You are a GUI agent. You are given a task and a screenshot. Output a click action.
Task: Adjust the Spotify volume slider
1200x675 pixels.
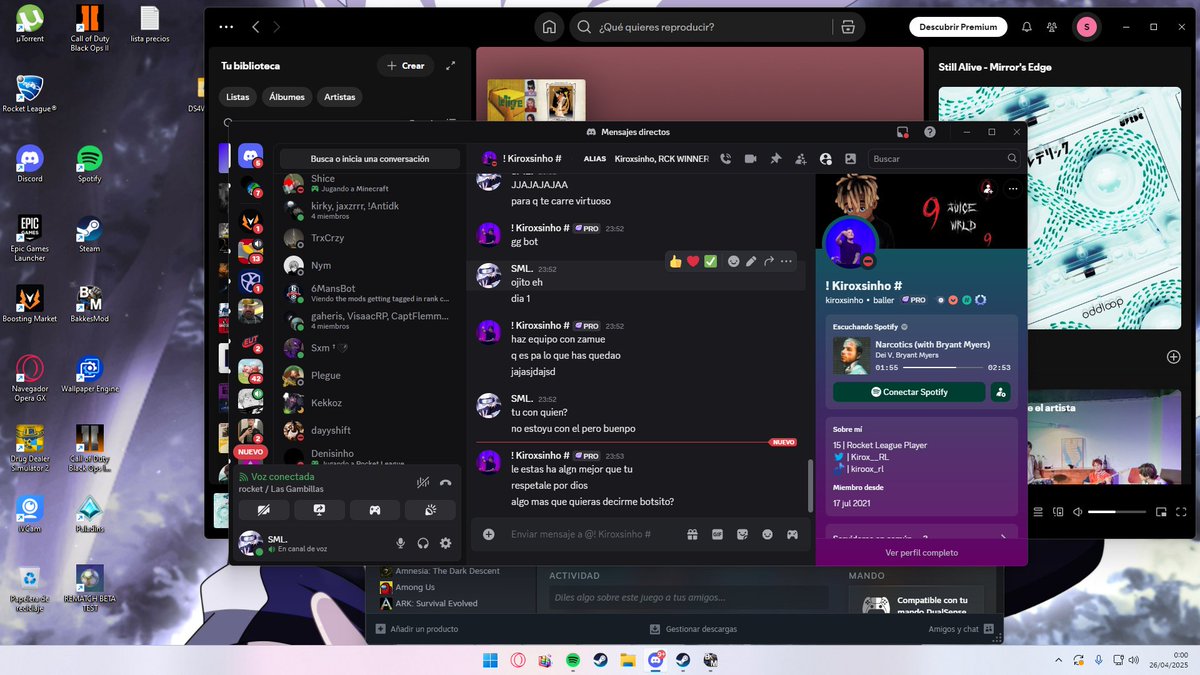[1117, 511]
